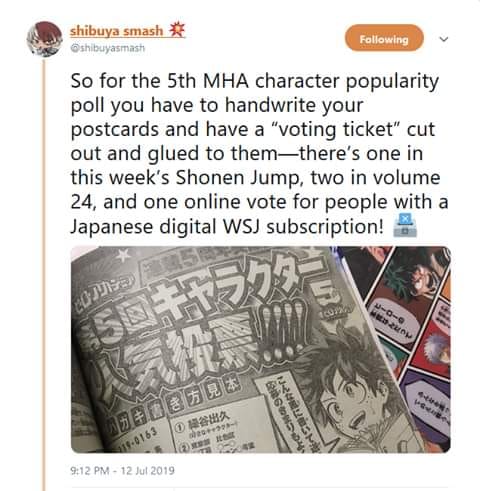
Task: Click the star graphic at the photo's top
Action: click(x=123, y=255)
